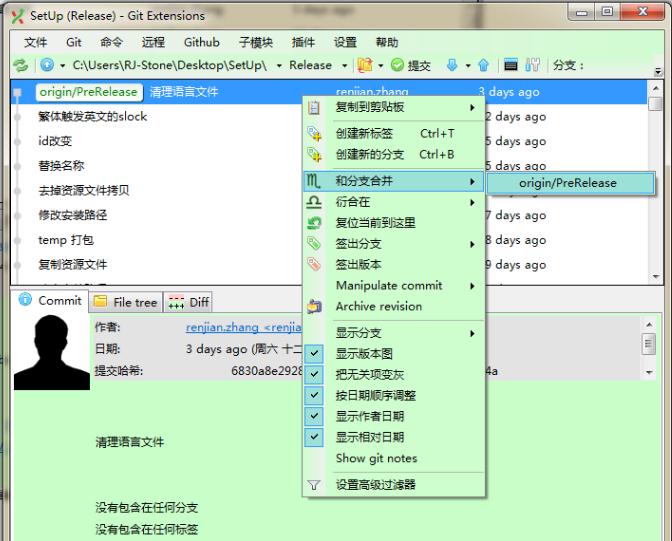Click the green commit checkmark icon

[397, 65]
